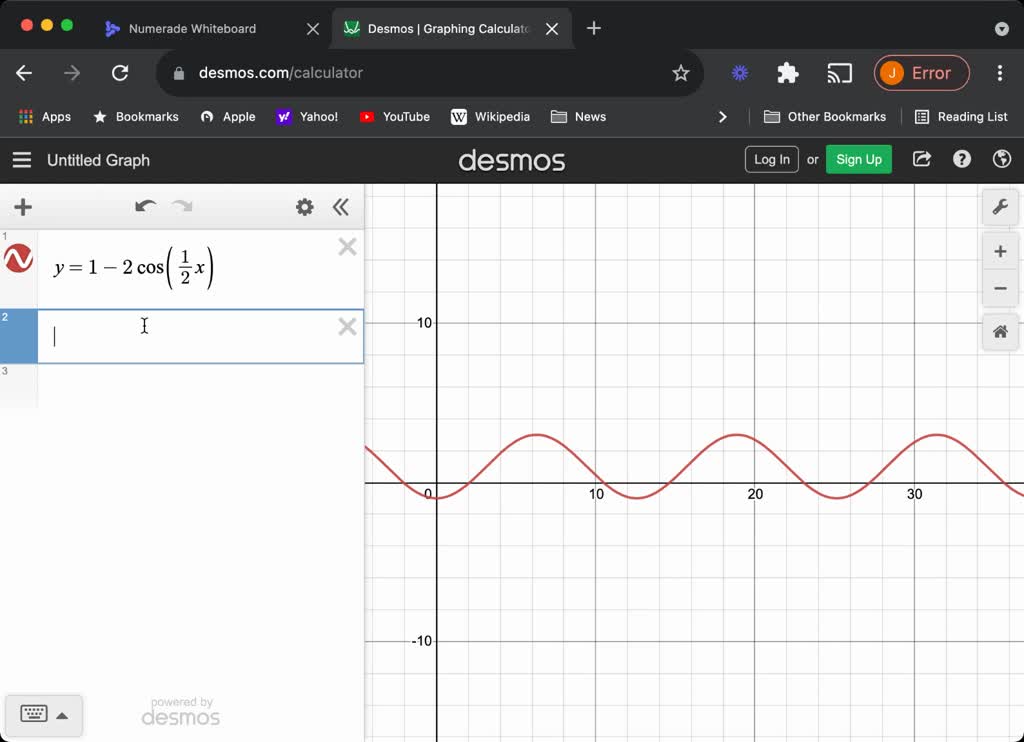Change language via the globe icon
Screen dimensions: 1024x742
(x=999, y=159)
